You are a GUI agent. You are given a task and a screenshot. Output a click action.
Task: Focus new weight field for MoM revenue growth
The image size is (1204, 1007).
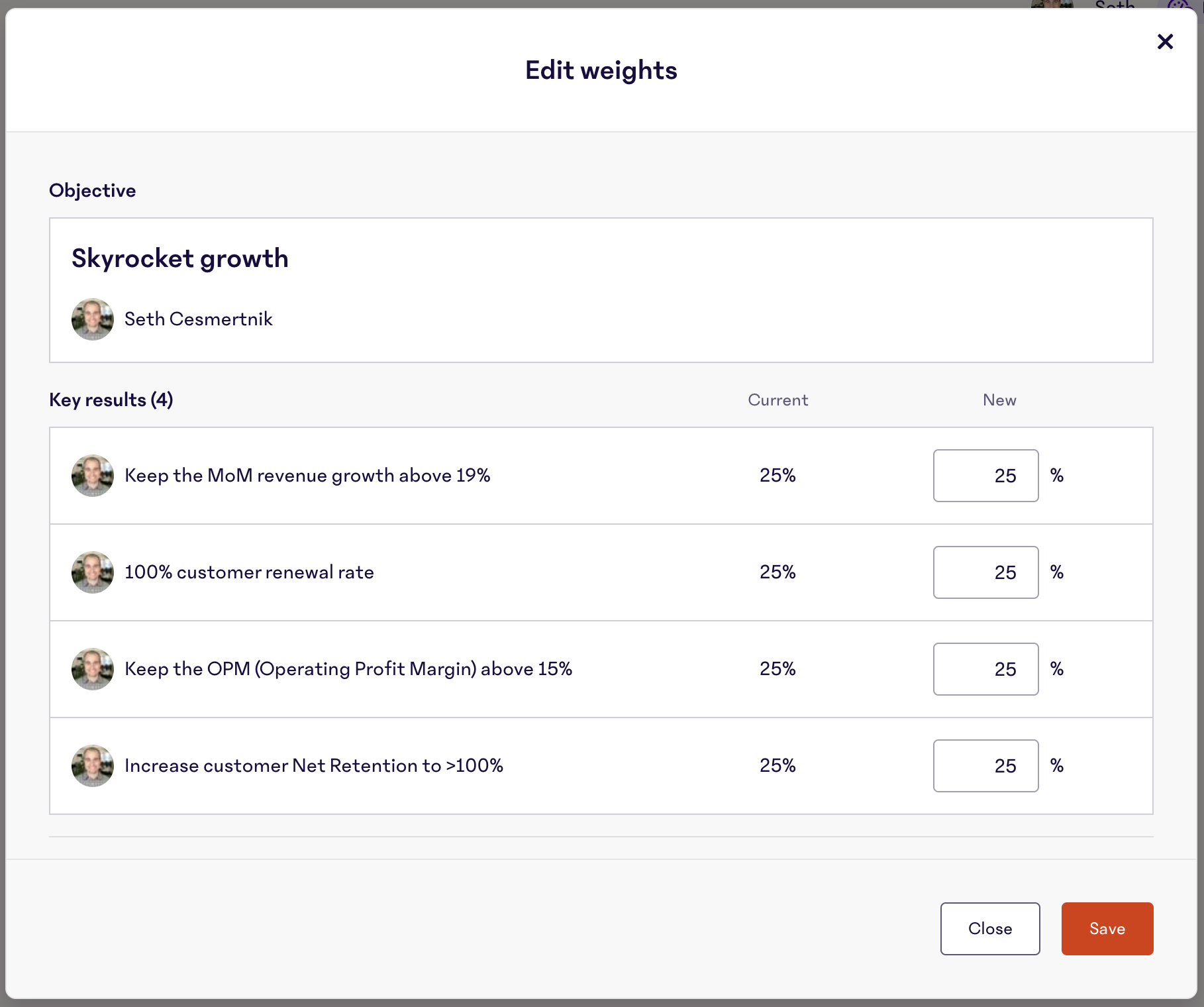[985, 476]
